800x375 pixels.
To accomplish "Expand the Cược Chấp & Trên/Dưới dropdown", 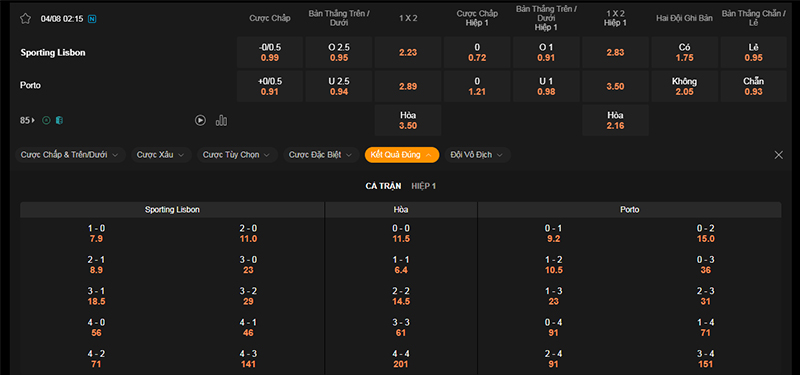I will [70, 155].
